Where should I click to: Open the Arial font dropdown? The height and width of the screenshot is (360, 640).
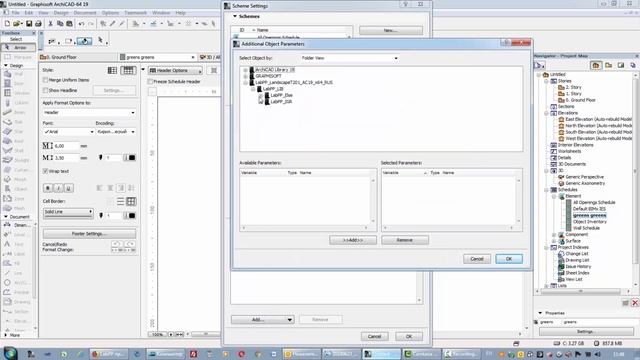69,132
